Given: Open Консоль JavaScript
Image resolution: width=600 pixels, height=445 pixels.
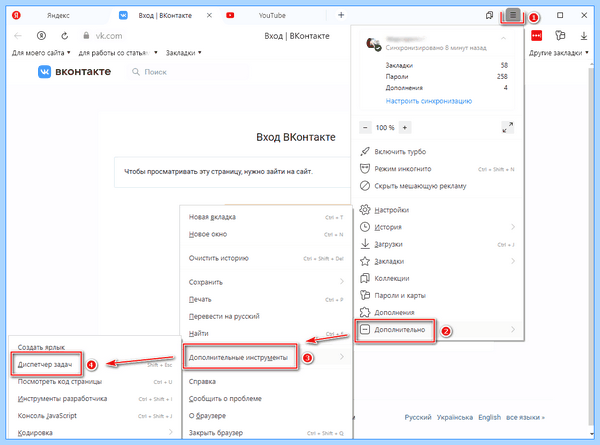Looking at the screenshot, I should coord(95,416).
